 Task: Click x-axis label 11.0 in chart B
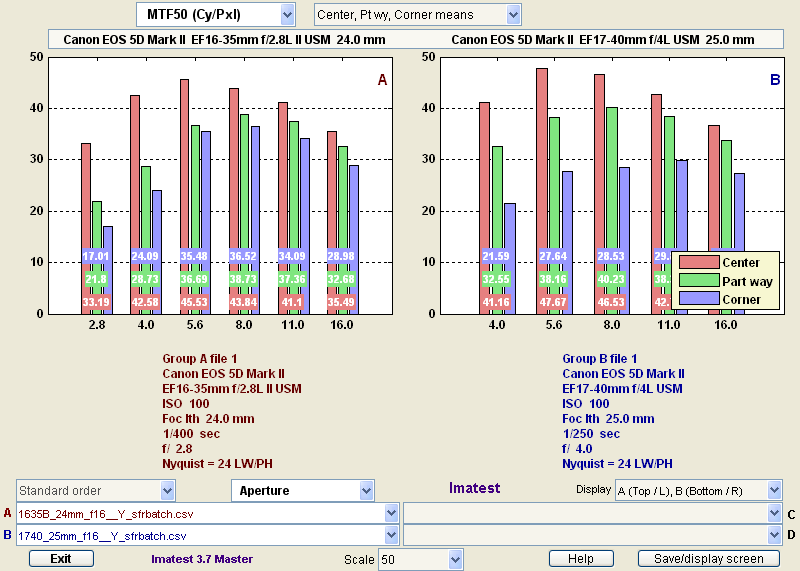click(x=668, y=325)
